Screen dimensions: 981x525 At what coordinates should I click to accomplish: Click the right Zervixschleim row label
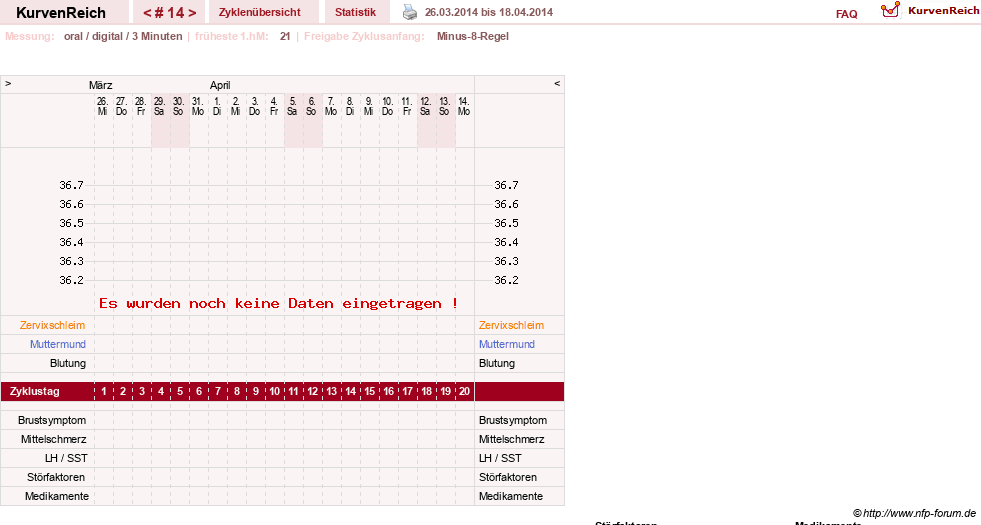point(511,325)
